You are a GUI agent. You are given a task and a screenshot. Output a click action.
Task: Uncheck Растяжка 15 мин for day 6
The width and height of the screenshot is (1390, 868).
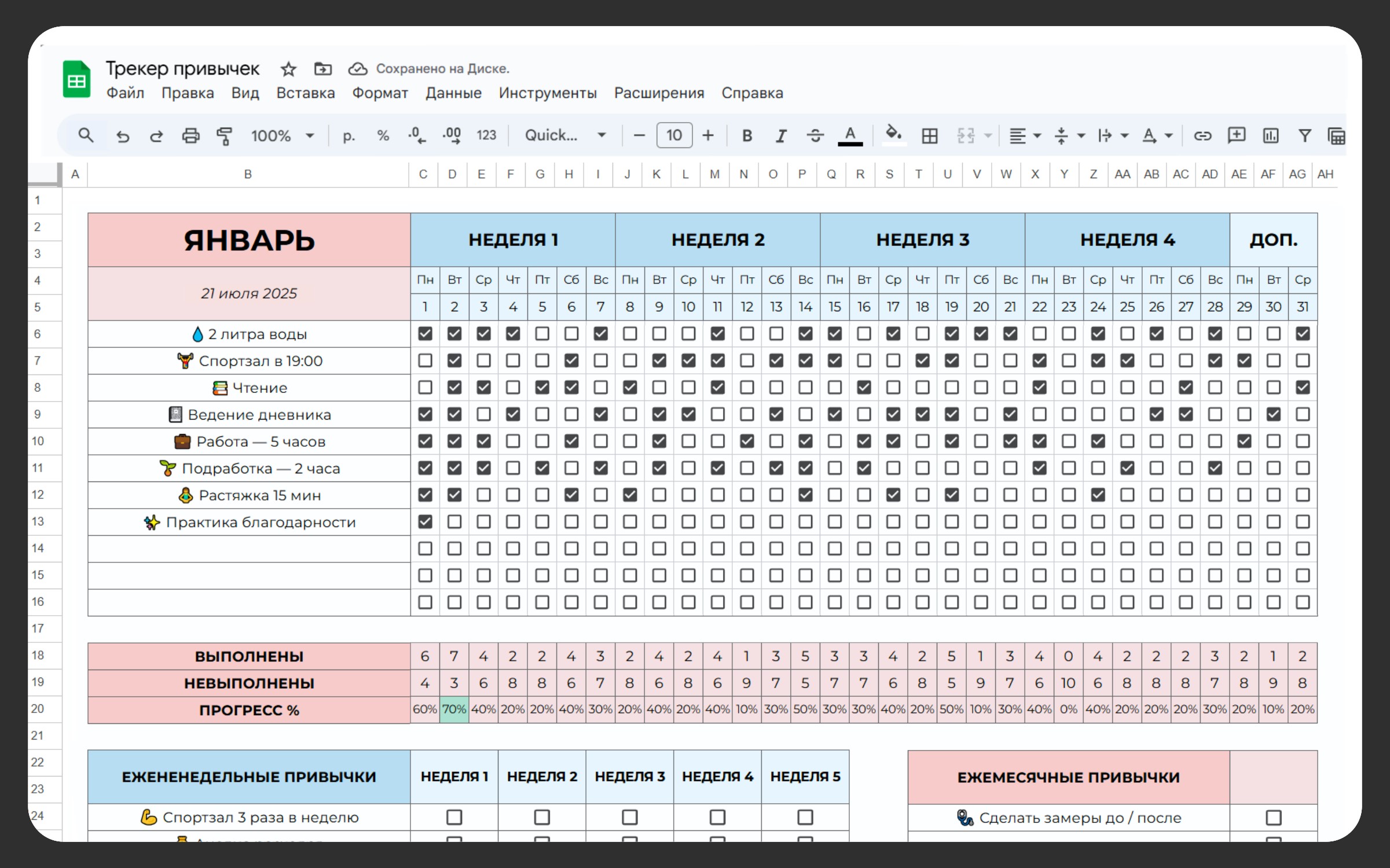pyautogui.click(x=571, y=495)
